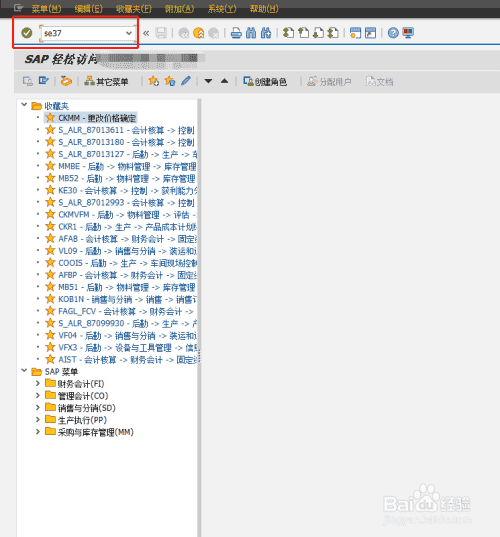Click the User Menu icon in the application toolbar
500x537 pixels.
click(28, 81)
